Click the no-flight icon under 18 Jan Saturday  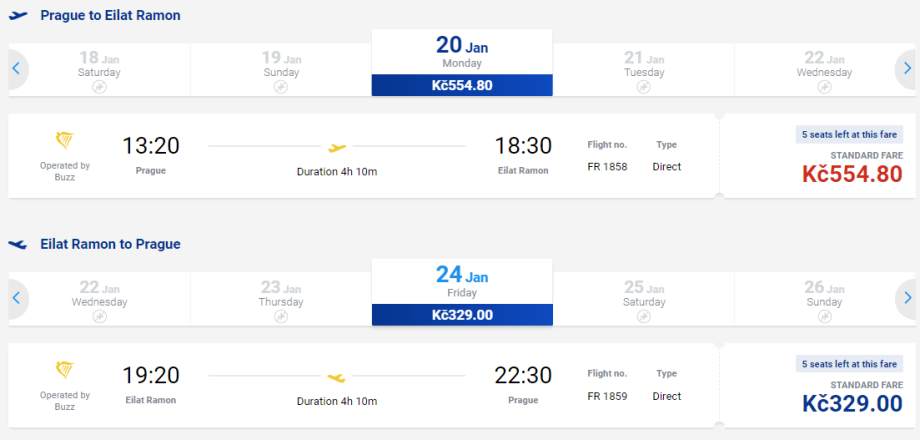coord(99,88)
